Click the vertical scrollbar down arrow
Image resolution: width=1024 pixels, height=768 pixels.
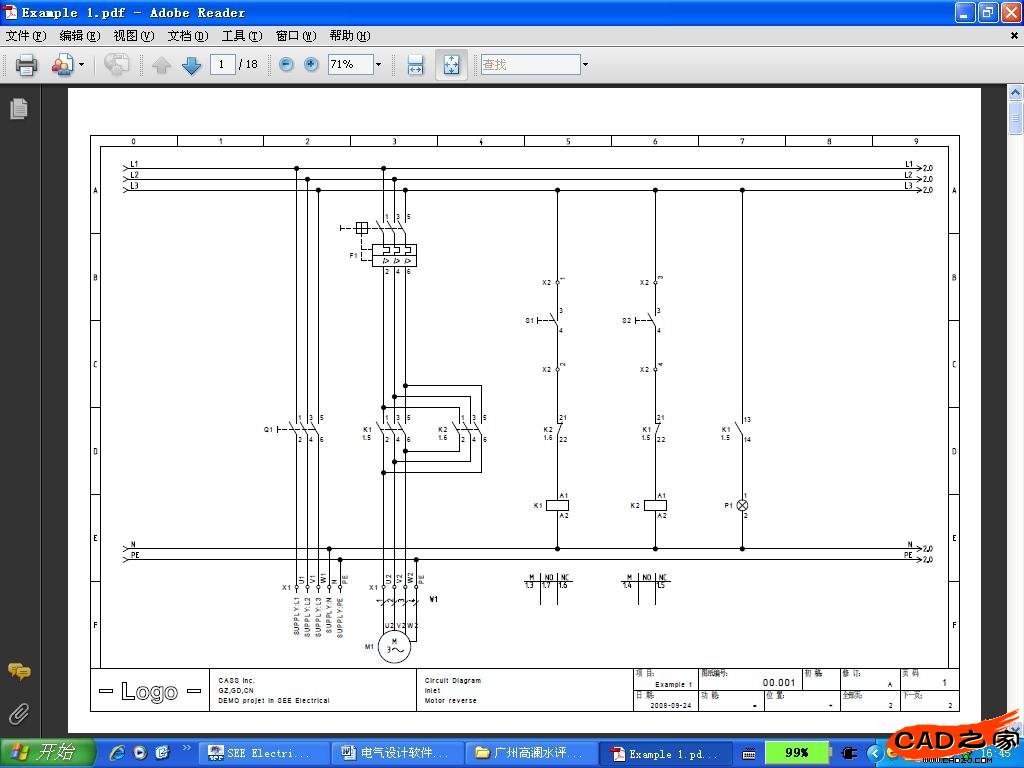point(1016,728)
